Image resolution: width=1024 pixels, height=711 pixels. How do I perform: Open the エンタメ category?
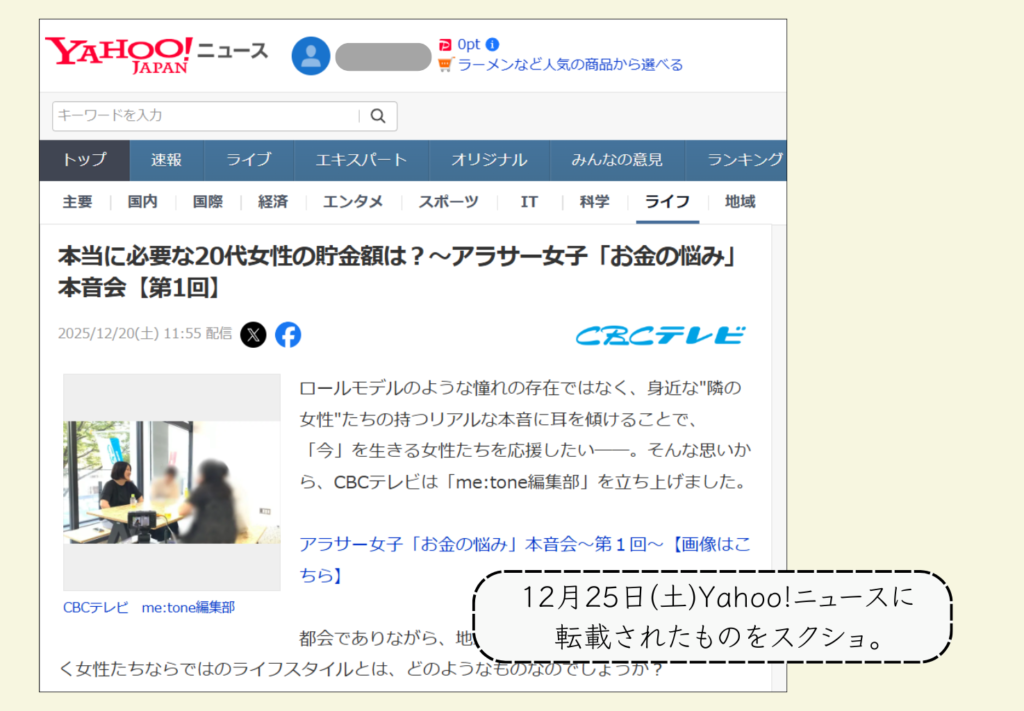[x=353, y=202]
